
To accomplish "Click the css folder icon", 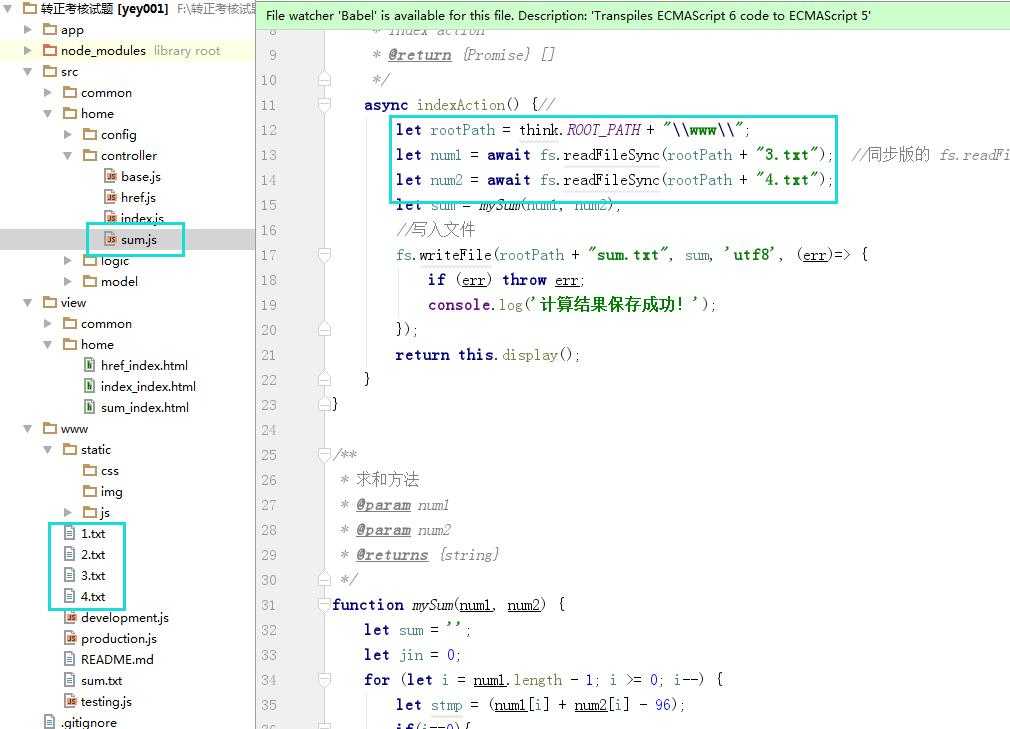I will [90, 470].
